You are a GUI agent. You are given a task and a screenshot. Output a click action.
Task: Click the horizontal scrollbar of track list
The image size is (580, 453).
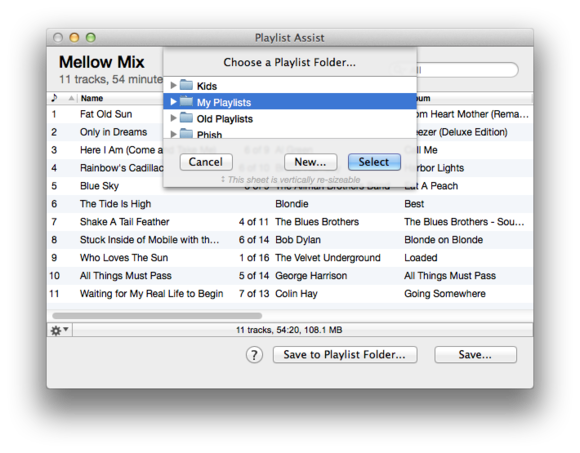click(x=157, y=316)
